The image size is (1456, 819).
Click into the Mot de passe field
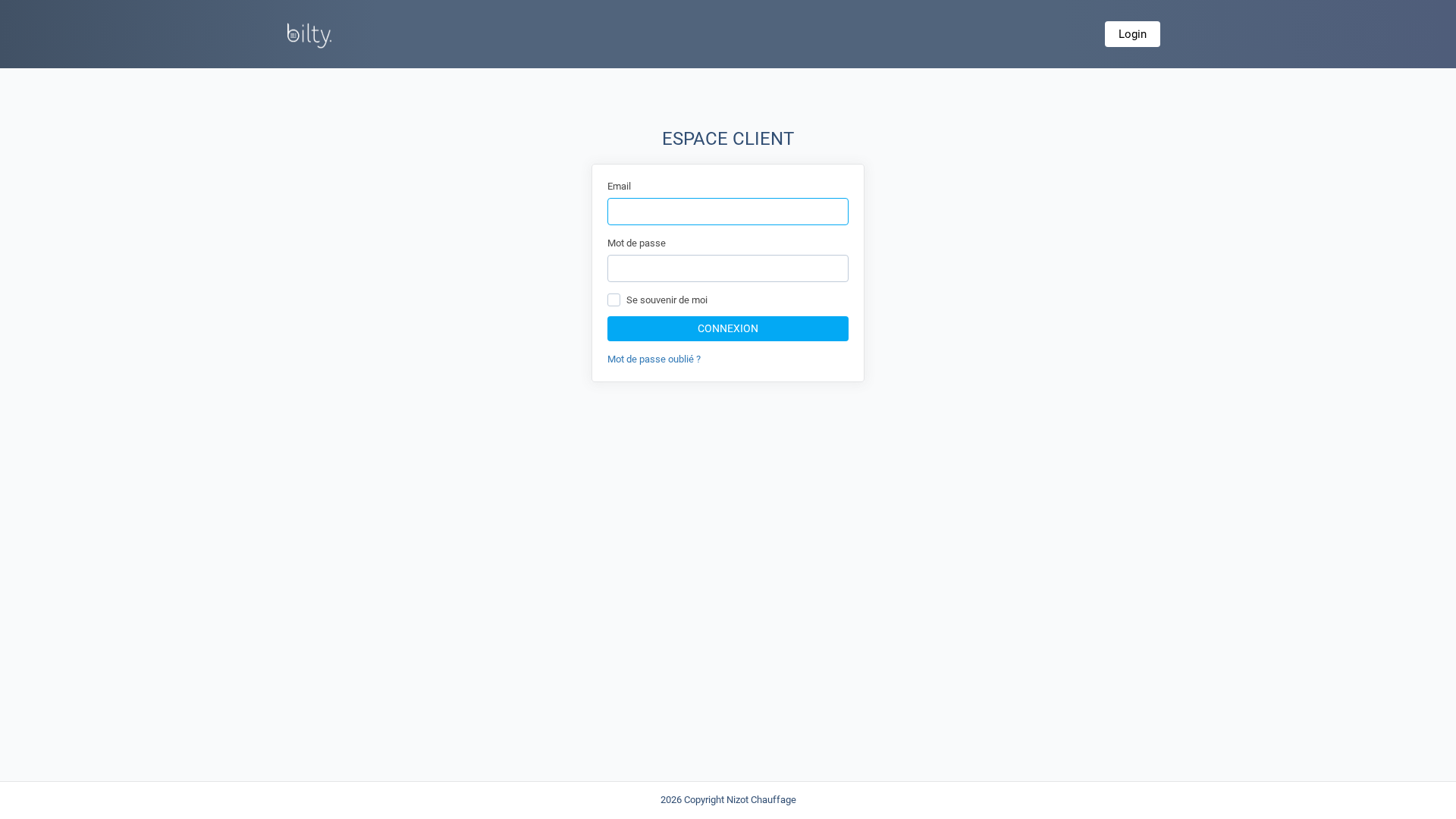[x=727, y=268]
